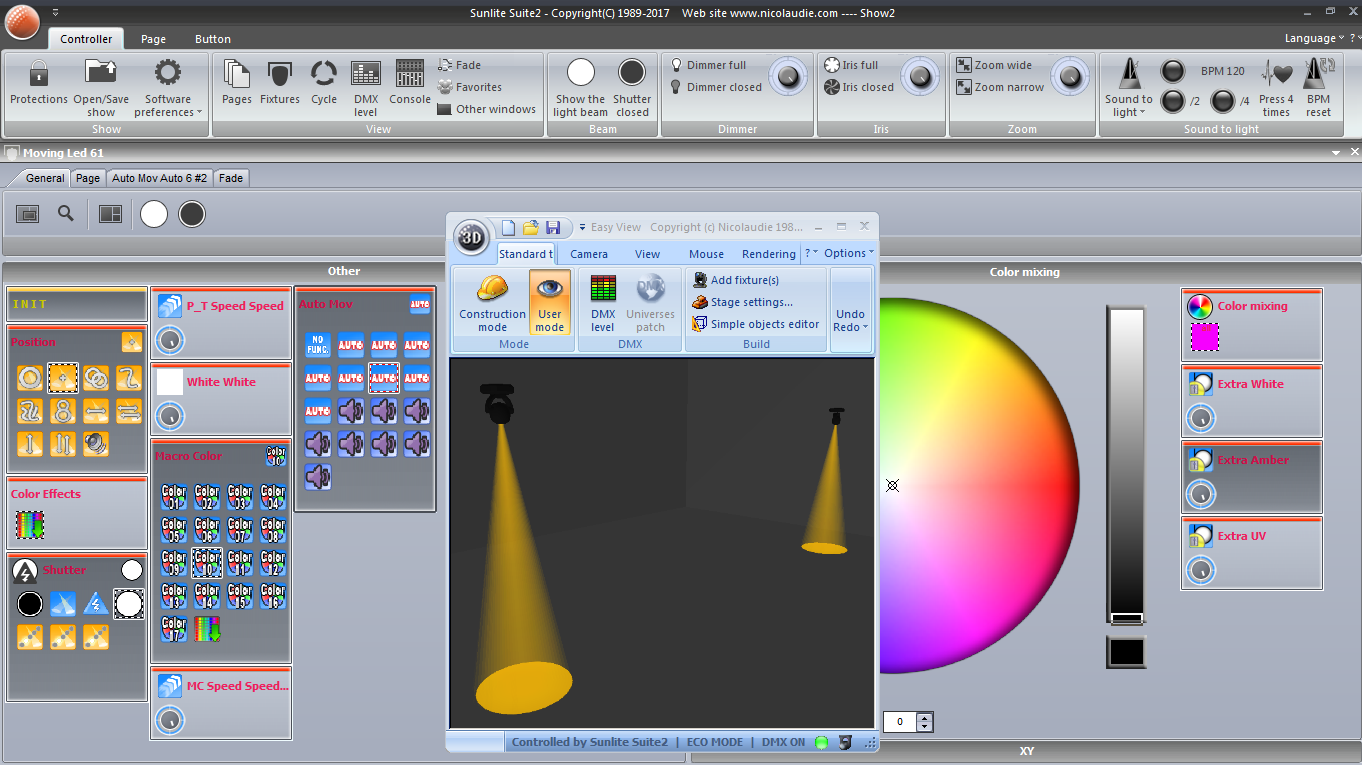Screen dimensions: 1362x765
Task: Open the Options dropdown in Easy View
Action: click(849, 253)
